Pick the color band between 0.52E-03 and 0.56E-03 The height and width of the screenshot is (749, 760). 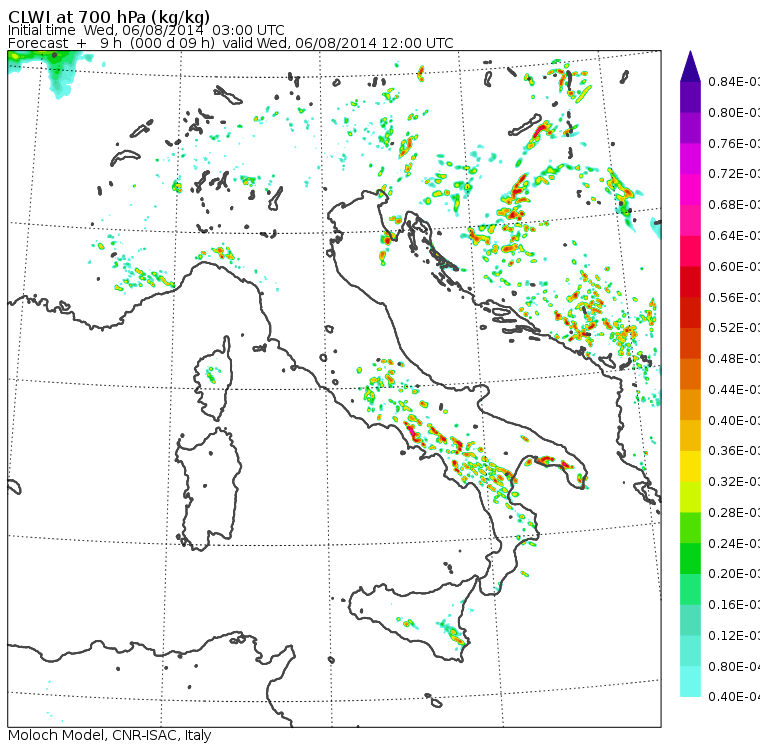pyautogui.click(x=690, y=313)
